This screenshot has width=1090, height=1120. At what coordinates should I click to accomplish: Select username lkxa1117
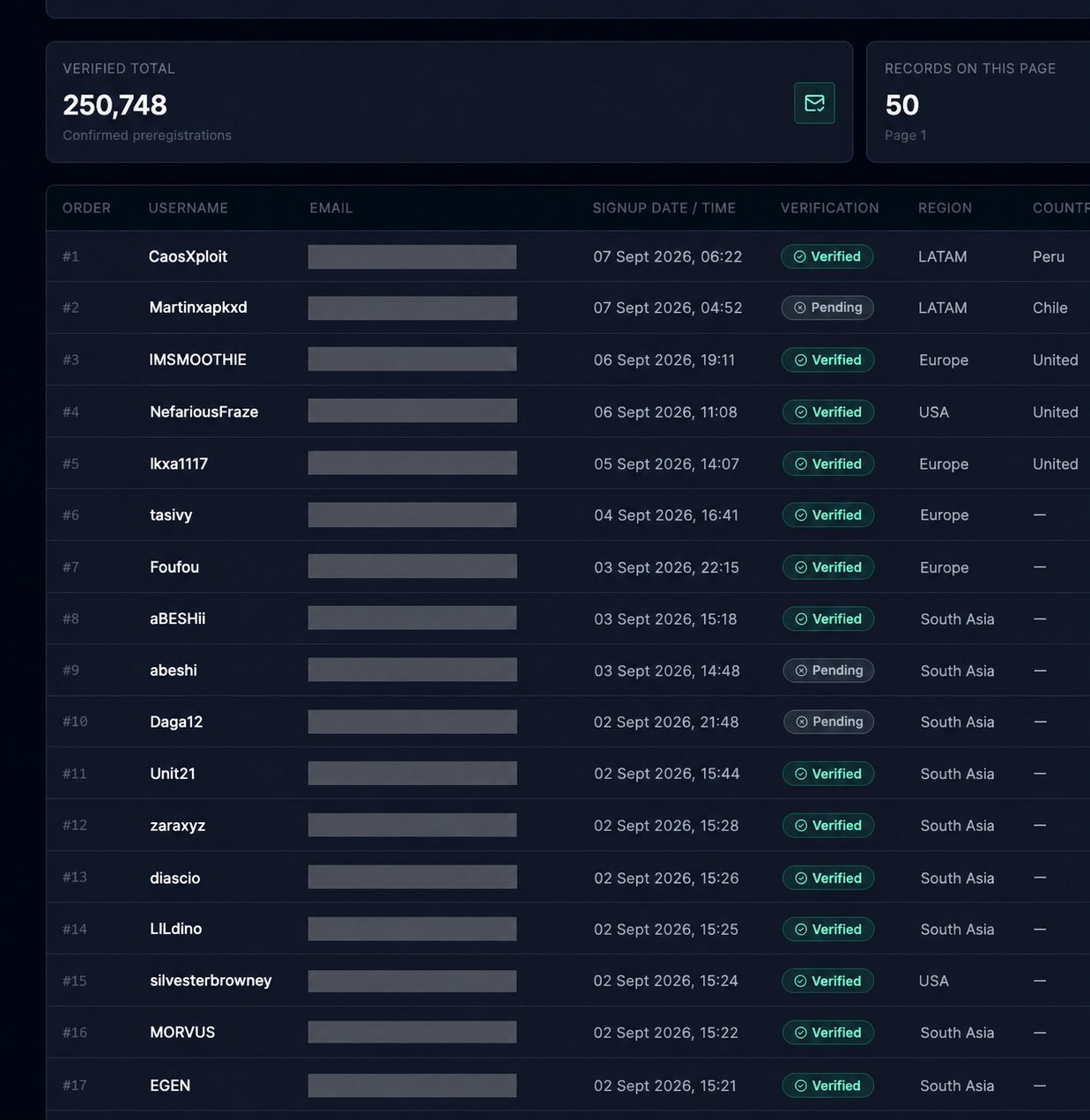click(179, 464)
